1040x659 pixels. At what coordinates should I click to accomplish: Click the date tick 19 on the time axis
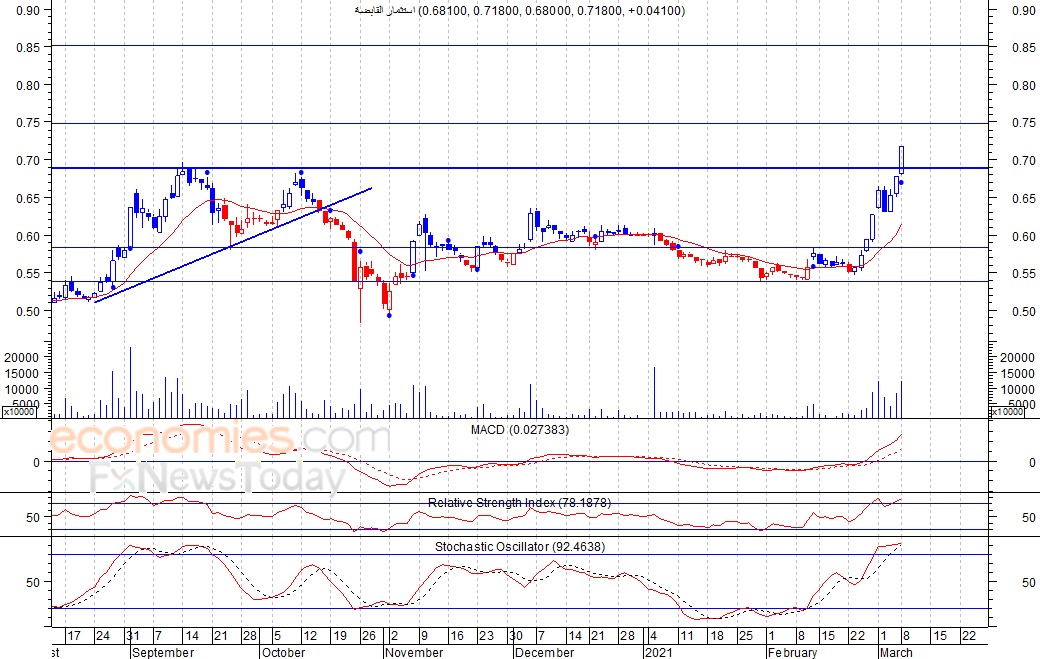pos(340,636)
